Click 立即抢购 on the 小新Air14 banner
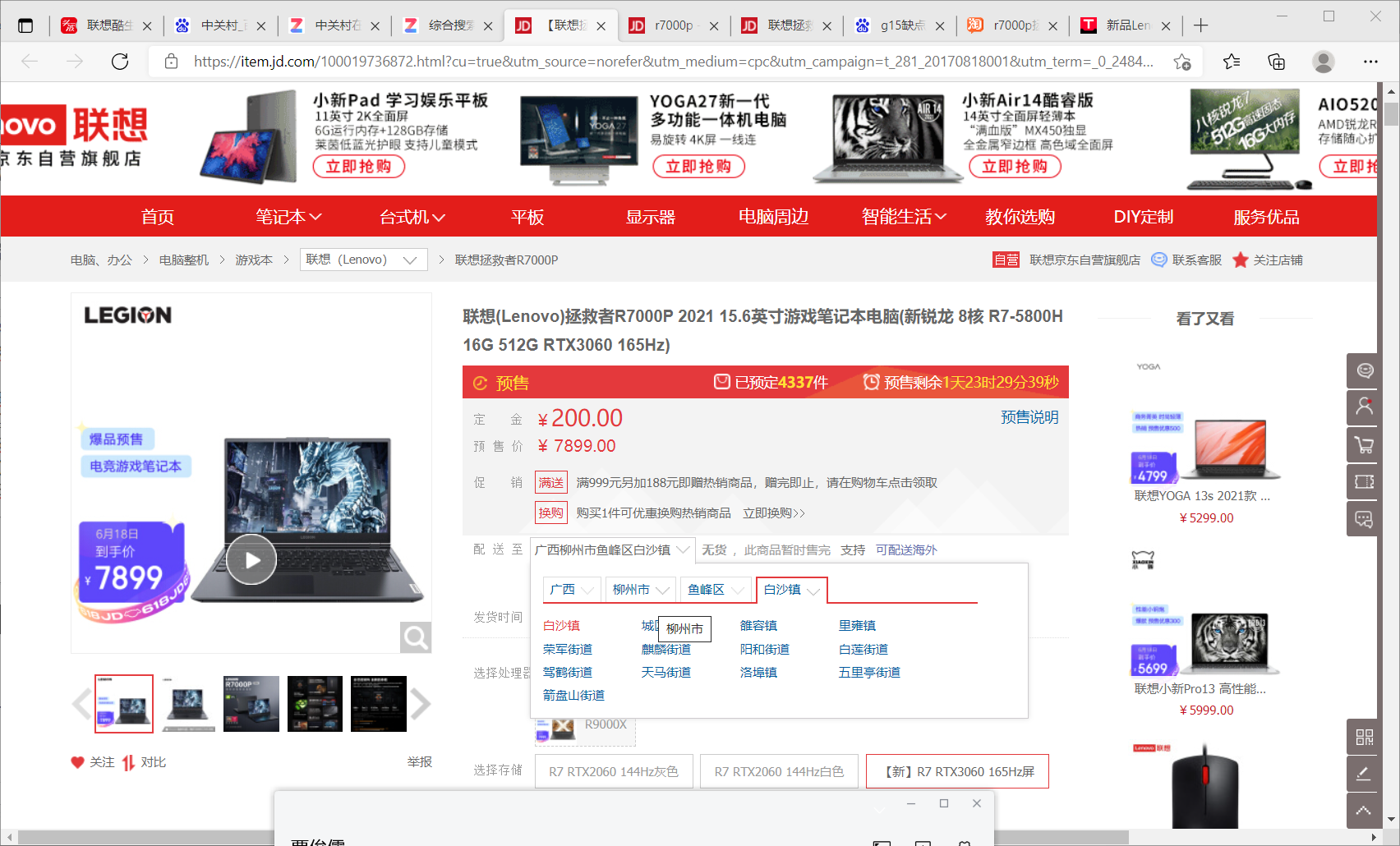This screenshot has width=1400, height=846. click(1015, 167)
